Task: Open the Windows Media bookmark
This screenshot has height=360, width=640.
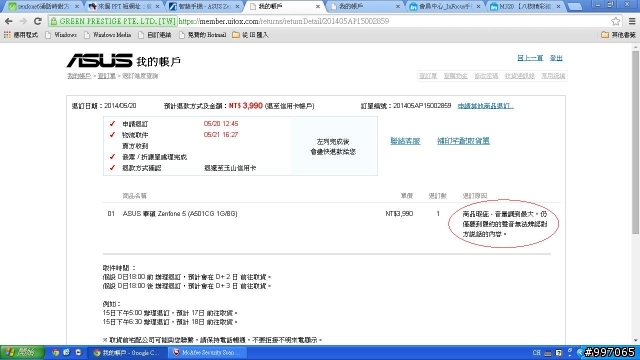Action: pyautogui.click(x=108, y=35)
